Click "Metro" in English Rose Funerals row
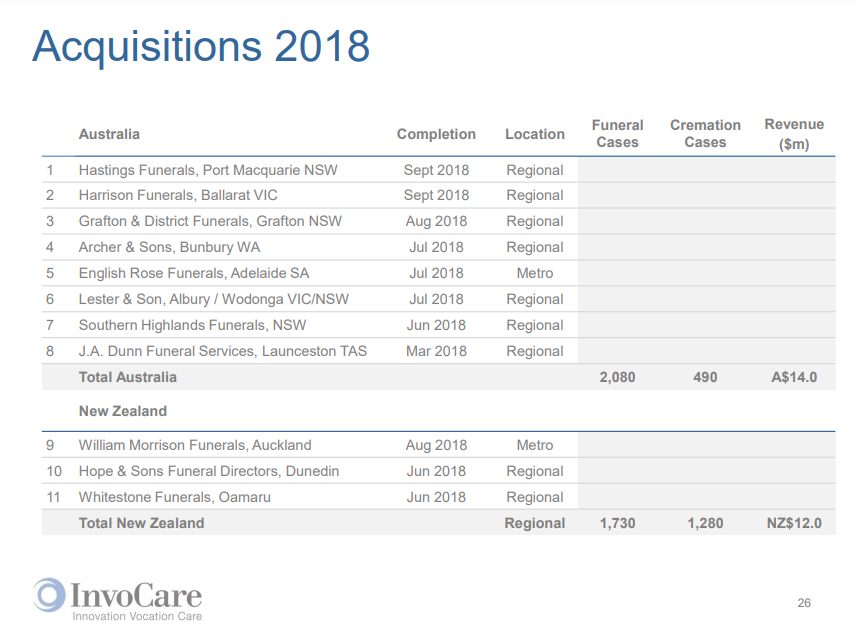 [535, 273]
